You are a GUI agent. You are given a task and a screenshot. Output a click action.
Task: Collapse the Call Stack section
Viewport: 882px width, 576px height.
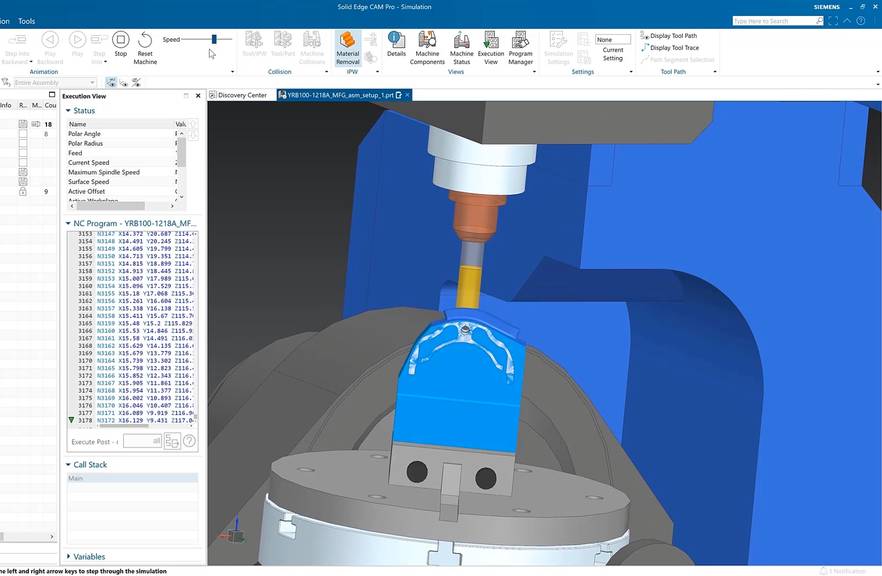tap(68, 464)
